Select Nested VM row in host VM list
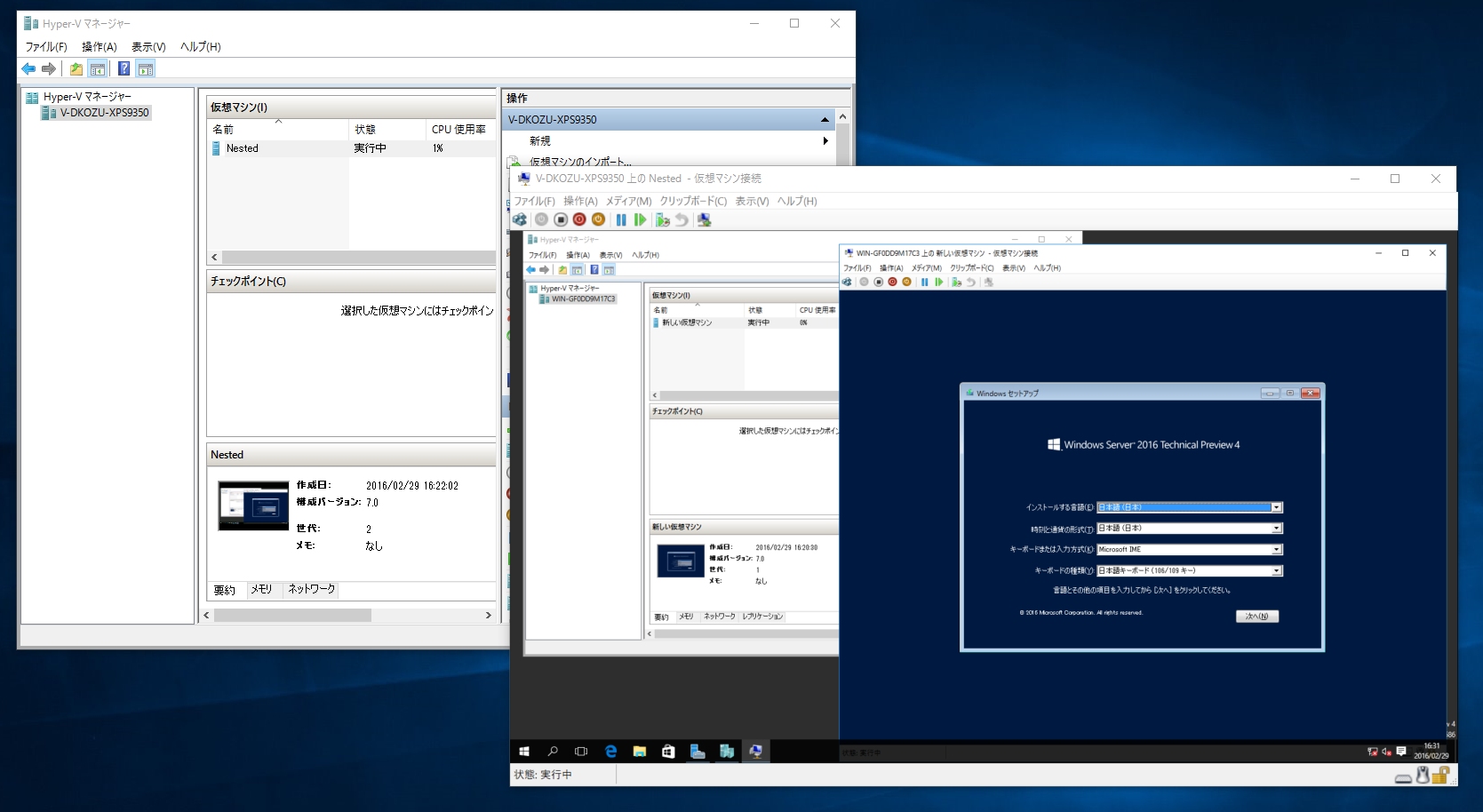The image size is (1483, 812). pos(351,148)
